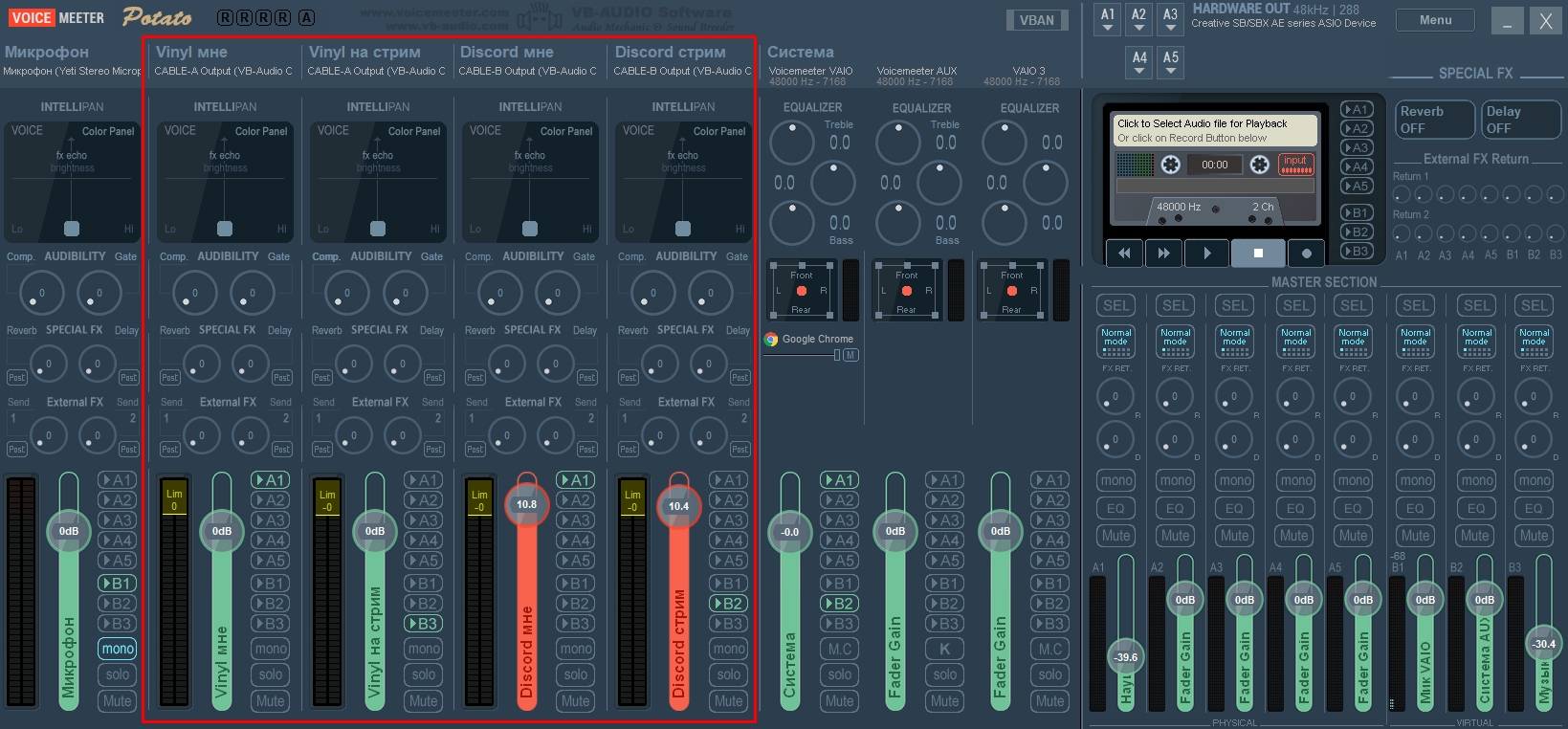
Task: Open the A3 hardware output device selector
Action: pyautogui.click(x=1170, y=19)
